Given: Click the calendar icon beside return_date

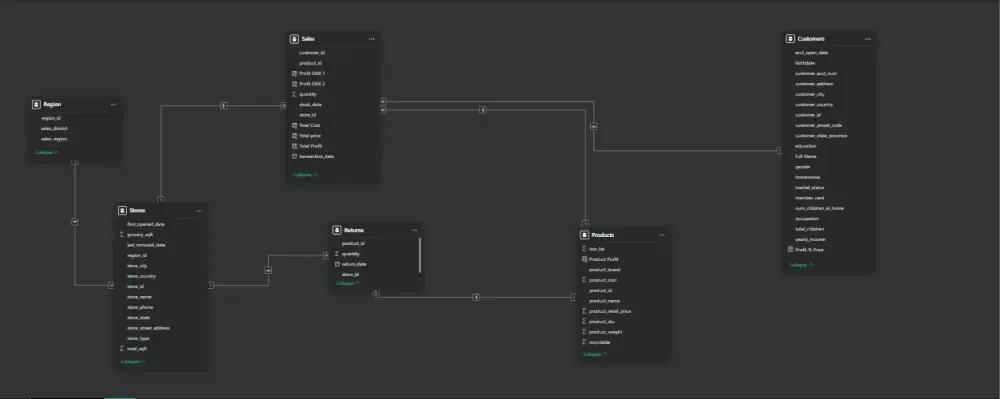Looking at the screenshot, I should 337,264.
